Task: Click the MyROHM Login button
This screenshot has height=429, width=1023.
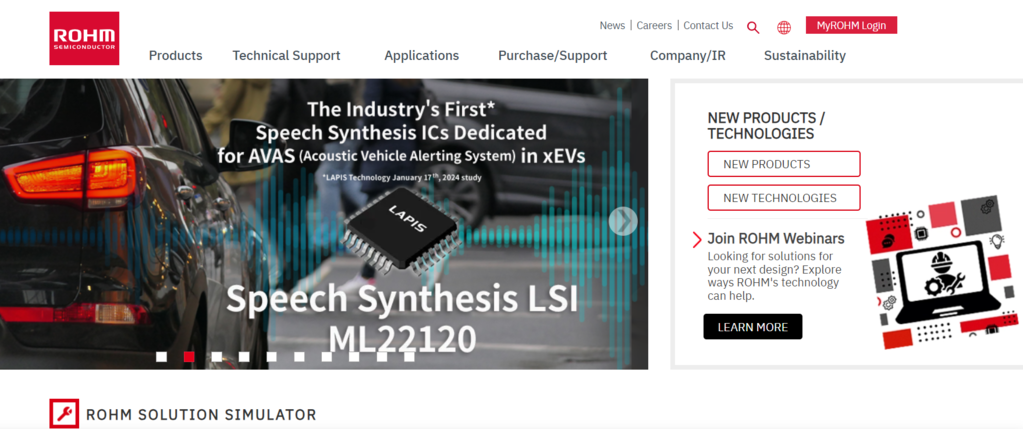Action: [x=851, y=25]
